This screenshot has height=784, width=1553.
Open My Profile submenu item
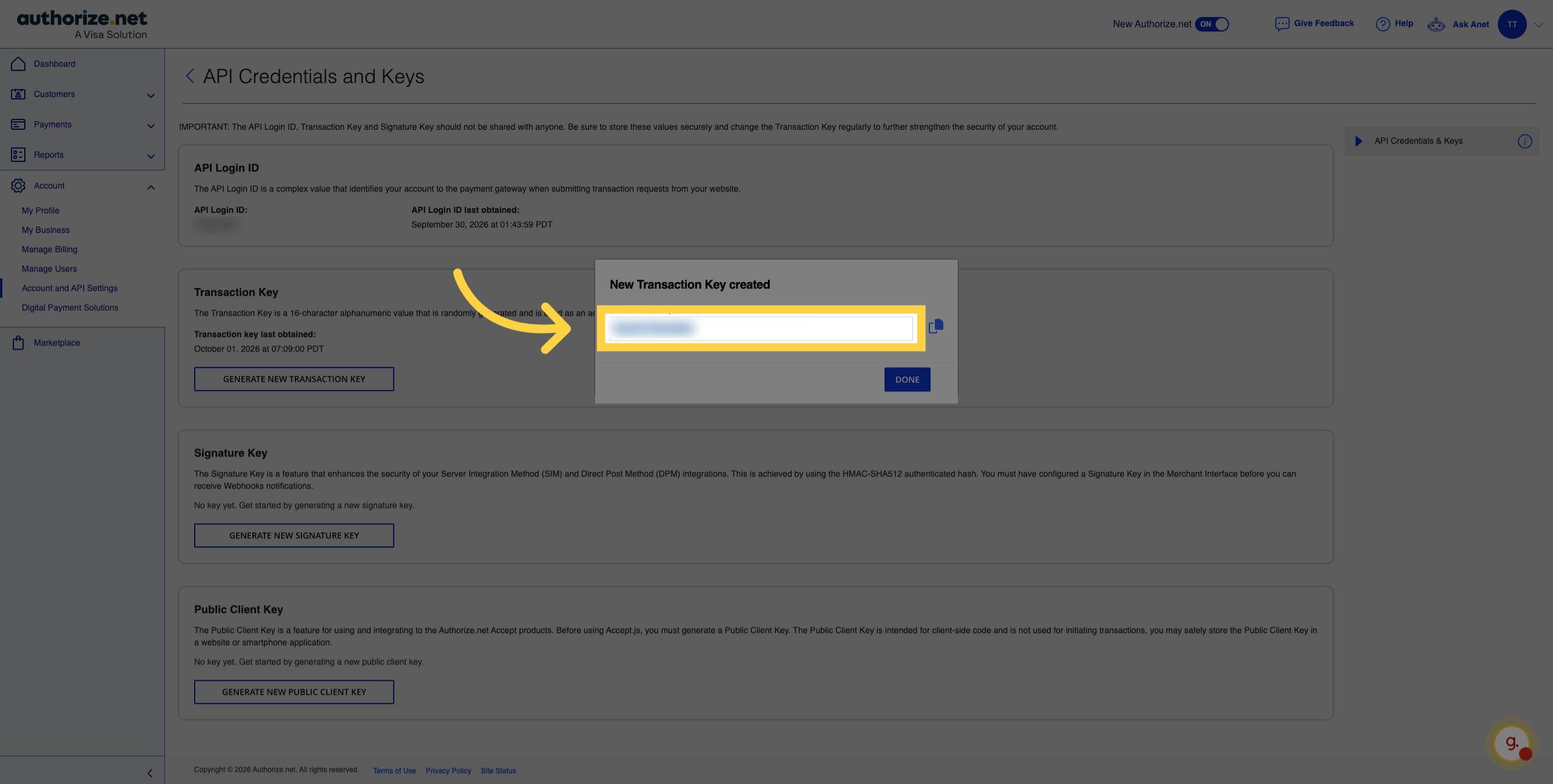coord(41,210)
